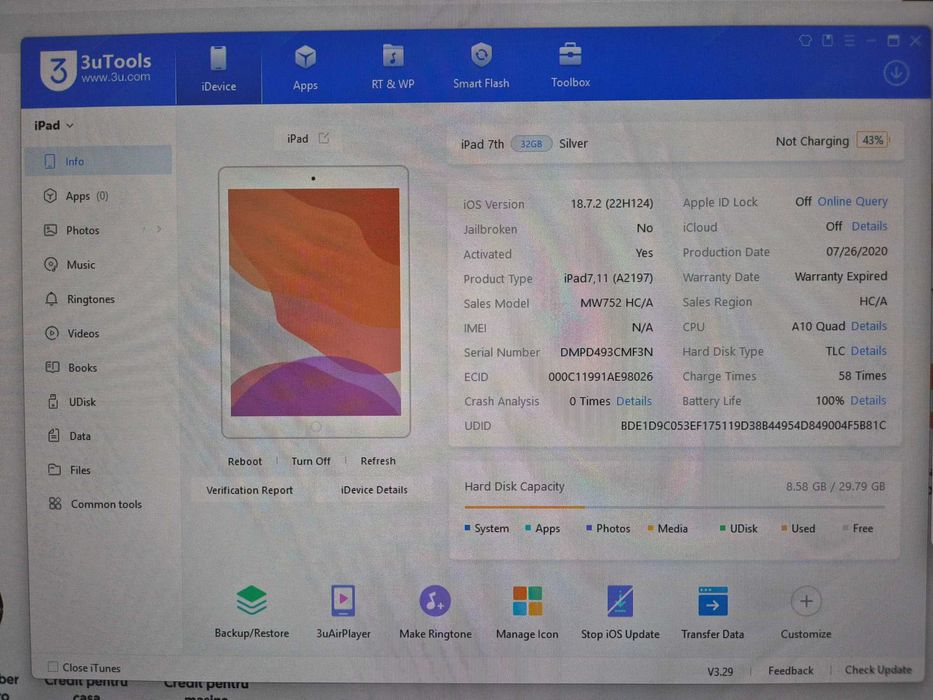Open iCloud Details link
Viewport: 933px width, 700px height.
pyautogui.click(x=869, y=226)
